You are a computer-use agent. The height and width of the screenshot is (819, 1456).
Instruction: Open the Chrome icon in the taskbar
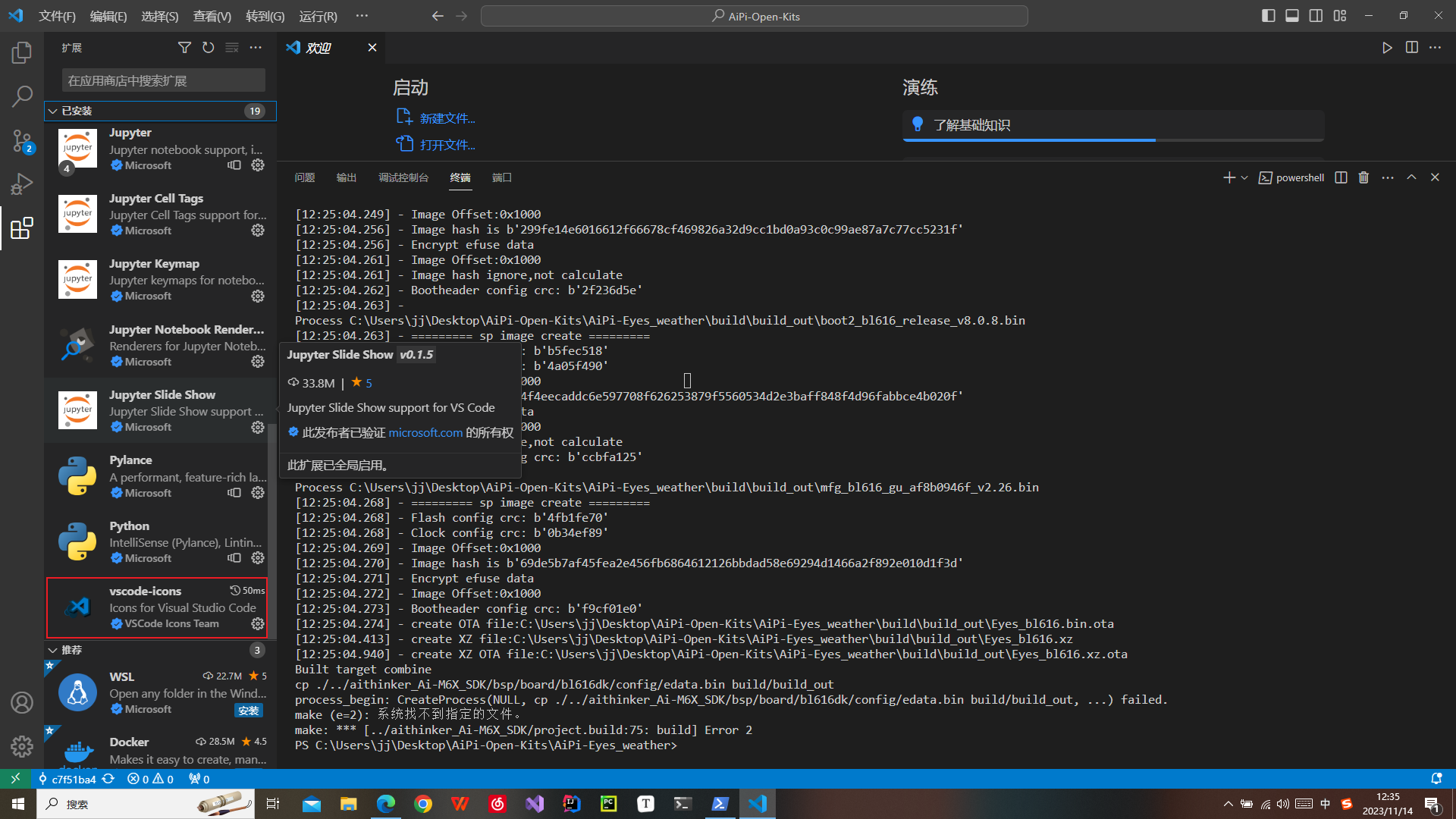[x=423, y=804]
